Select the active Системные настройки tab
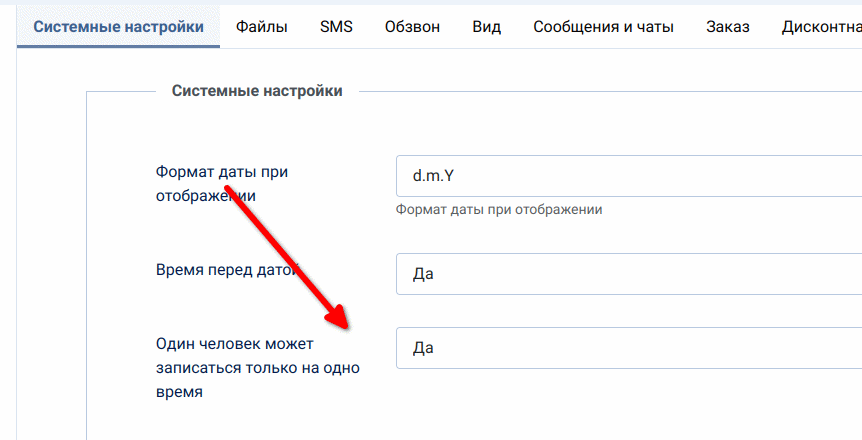This screenshot has height=440, width=862. (118, 27)
